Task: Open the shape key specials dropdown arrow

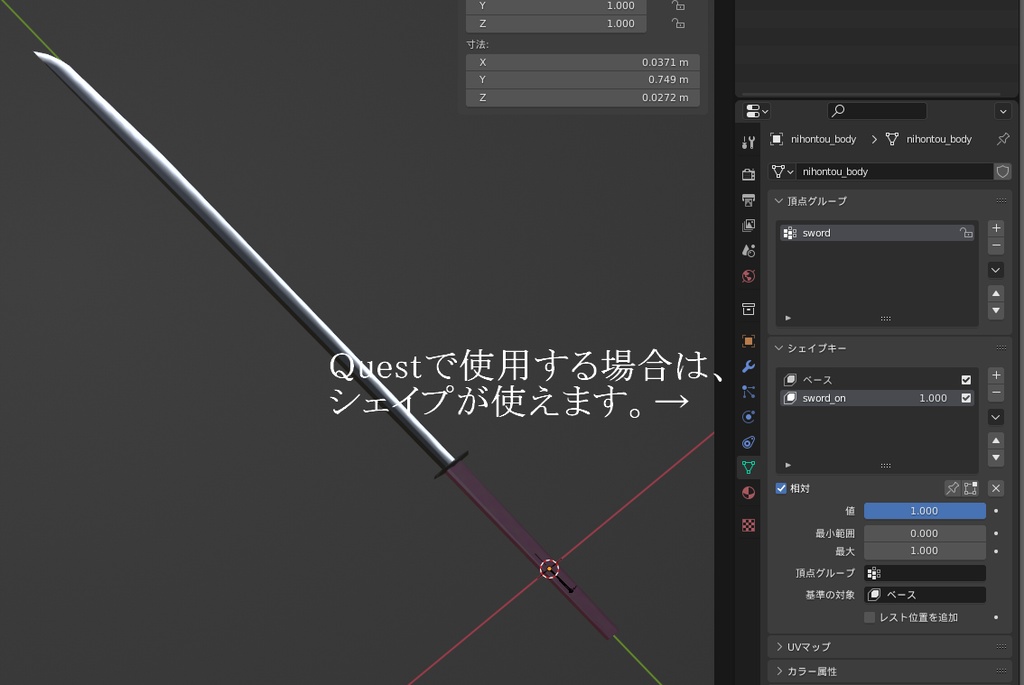Action: pos(996,417)
